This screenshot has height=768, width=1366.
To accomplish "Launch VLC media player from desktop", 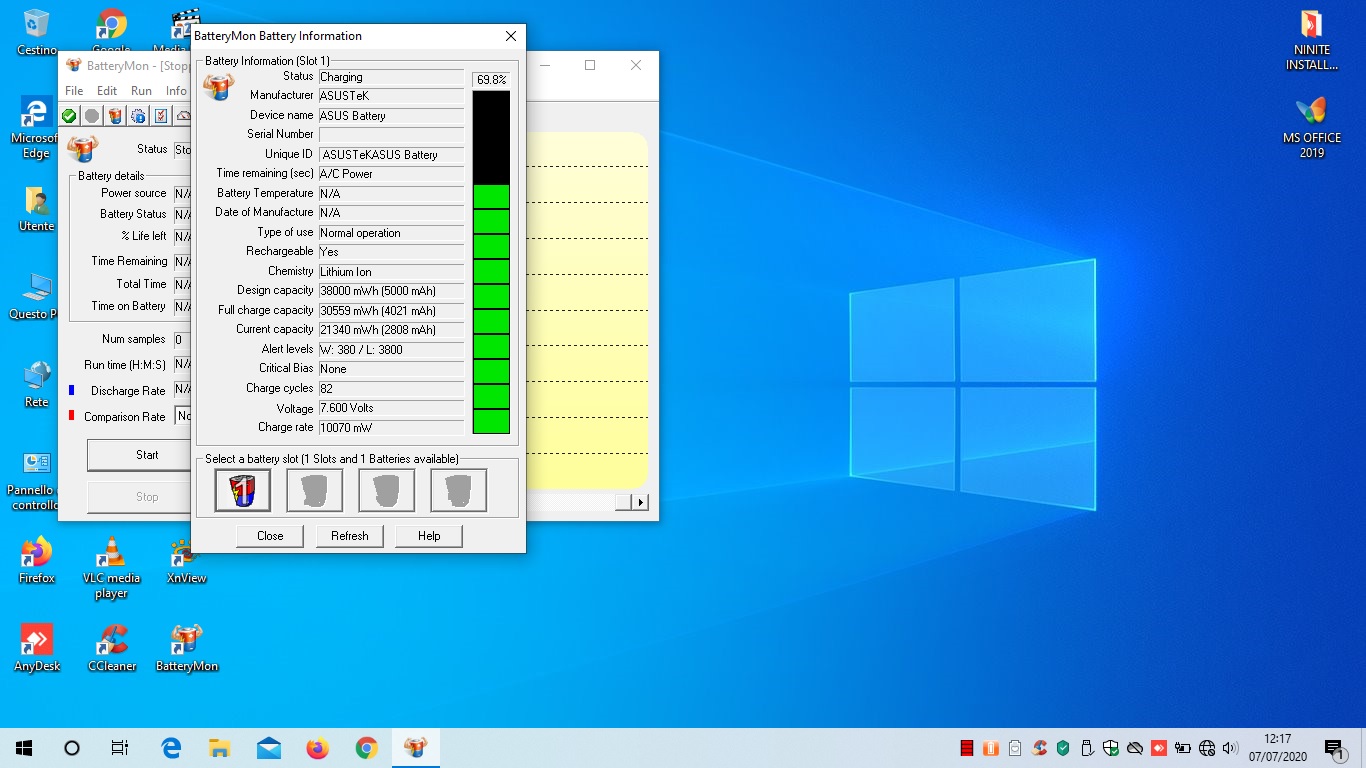I will 111,567.
